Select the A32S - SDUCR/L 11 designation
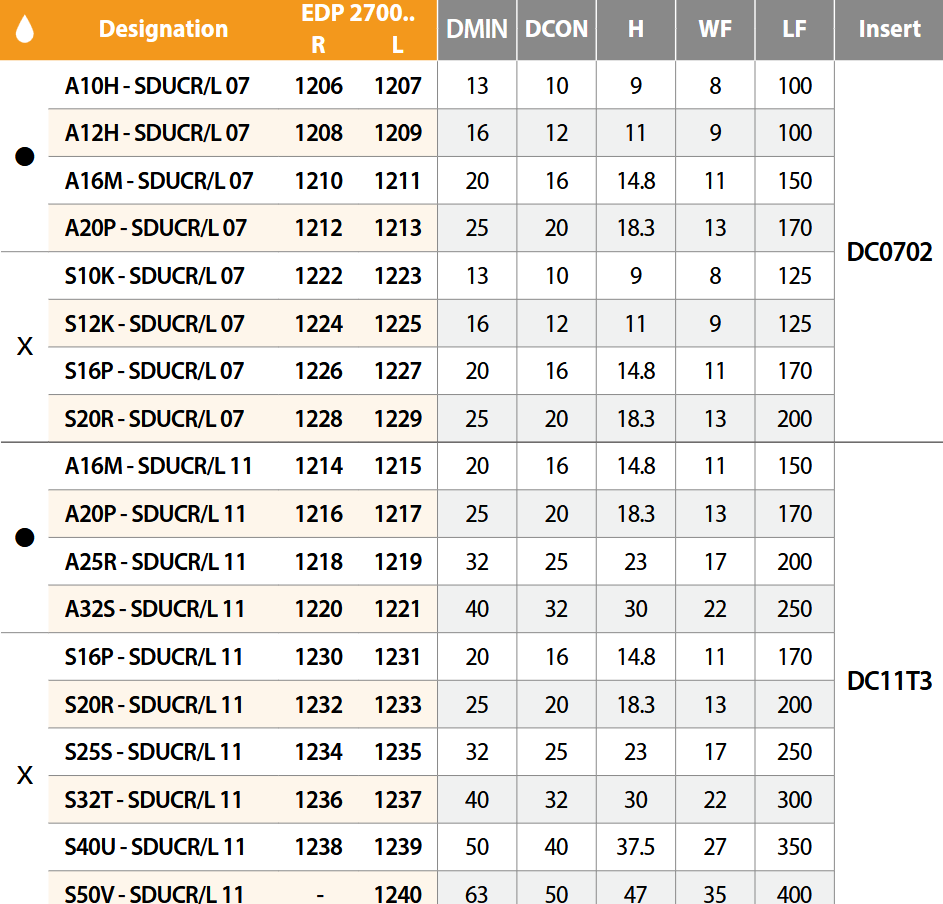The width and height of the screenshot is (943, 904). point(155,609)
